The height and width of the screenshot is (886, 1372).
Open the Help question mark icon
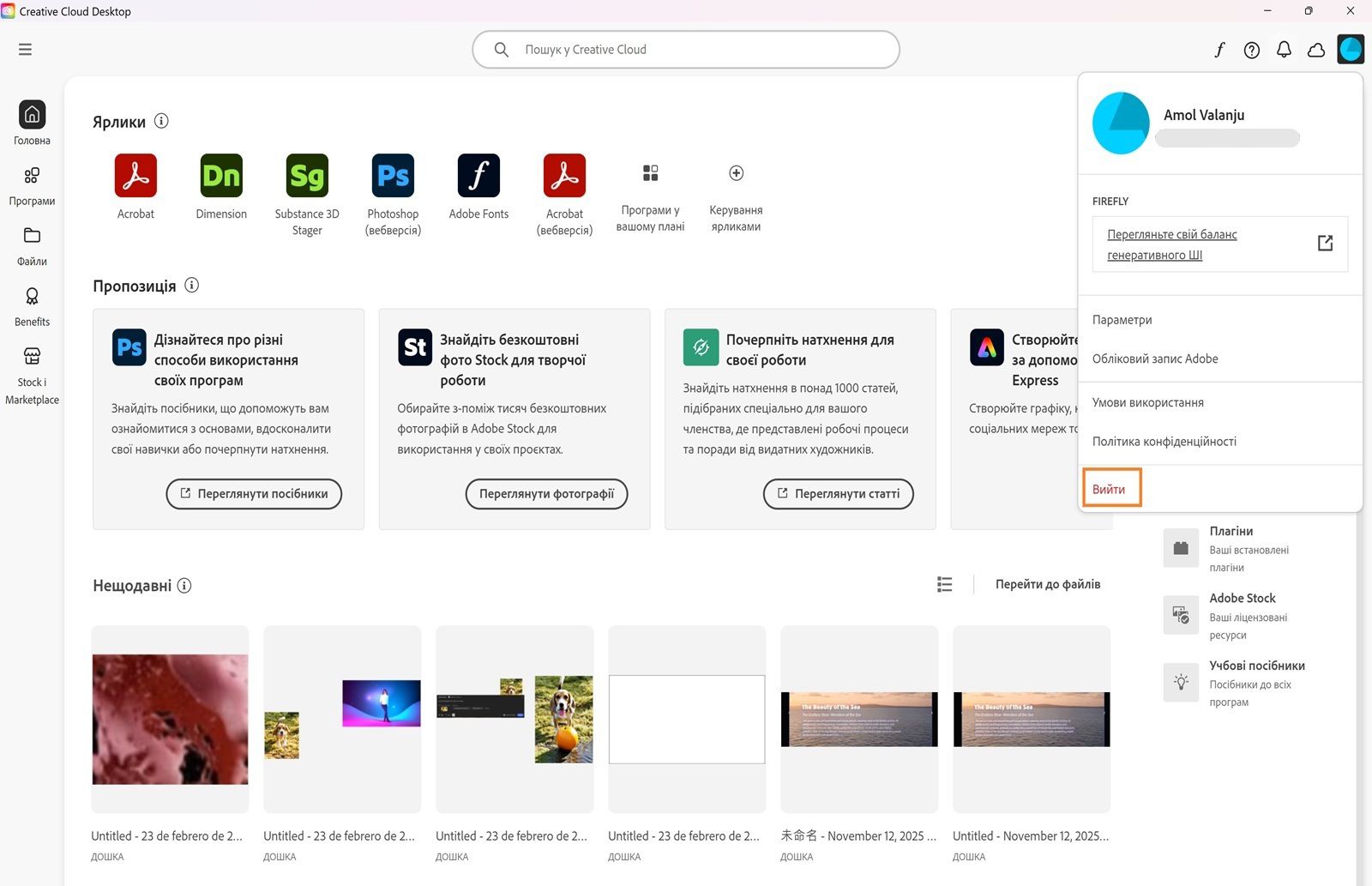(x=1252, y=50)
